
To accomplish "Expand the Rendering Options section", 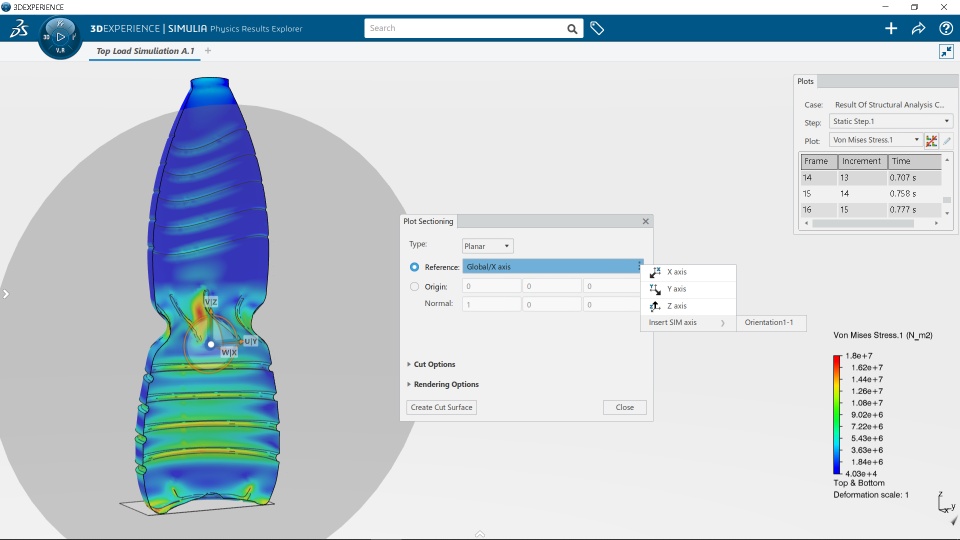I will pos(443,384).
